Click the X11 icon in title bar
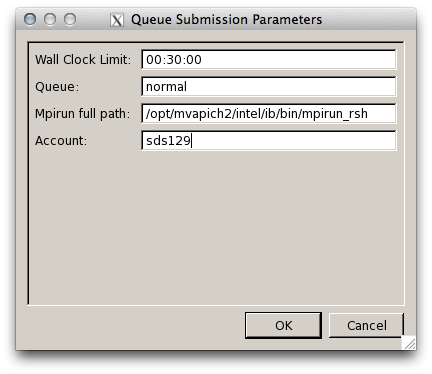Screen dimensions: 432x374 [117, 20]
